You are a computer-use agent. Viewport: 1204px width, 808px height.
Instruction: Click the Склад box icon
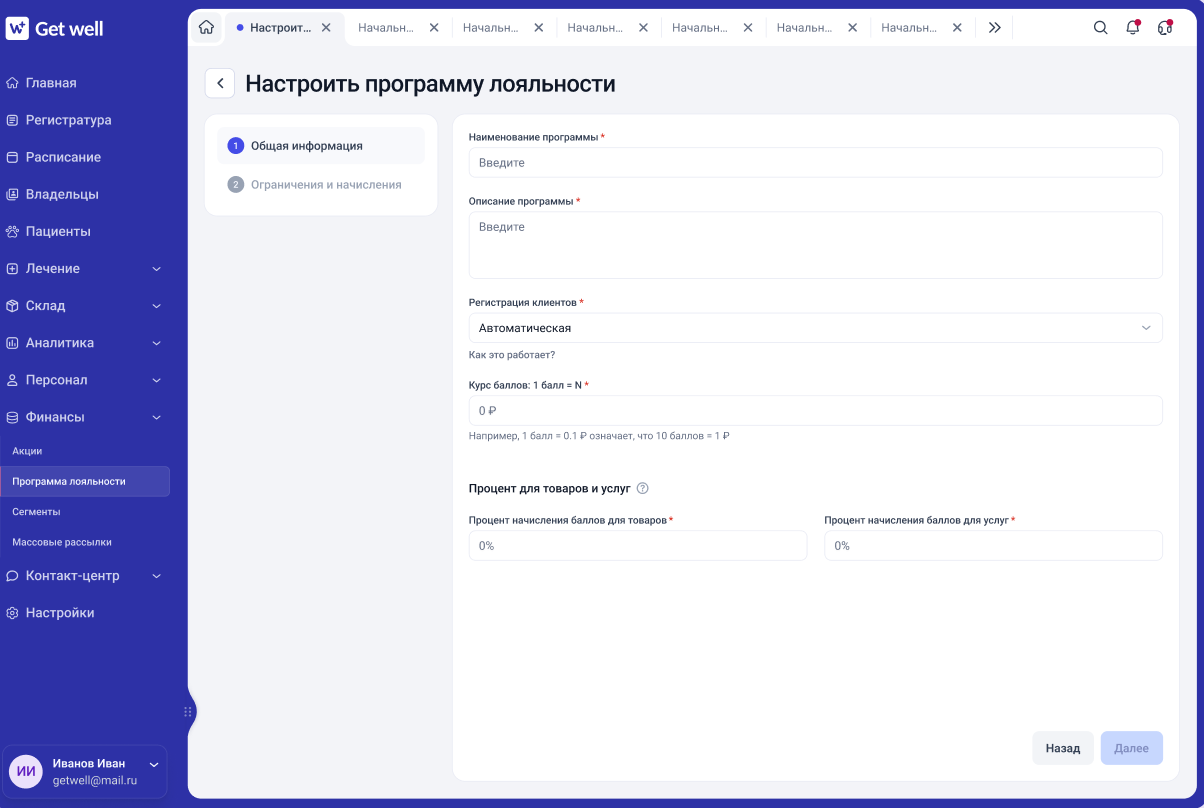[x=13, y=306]
